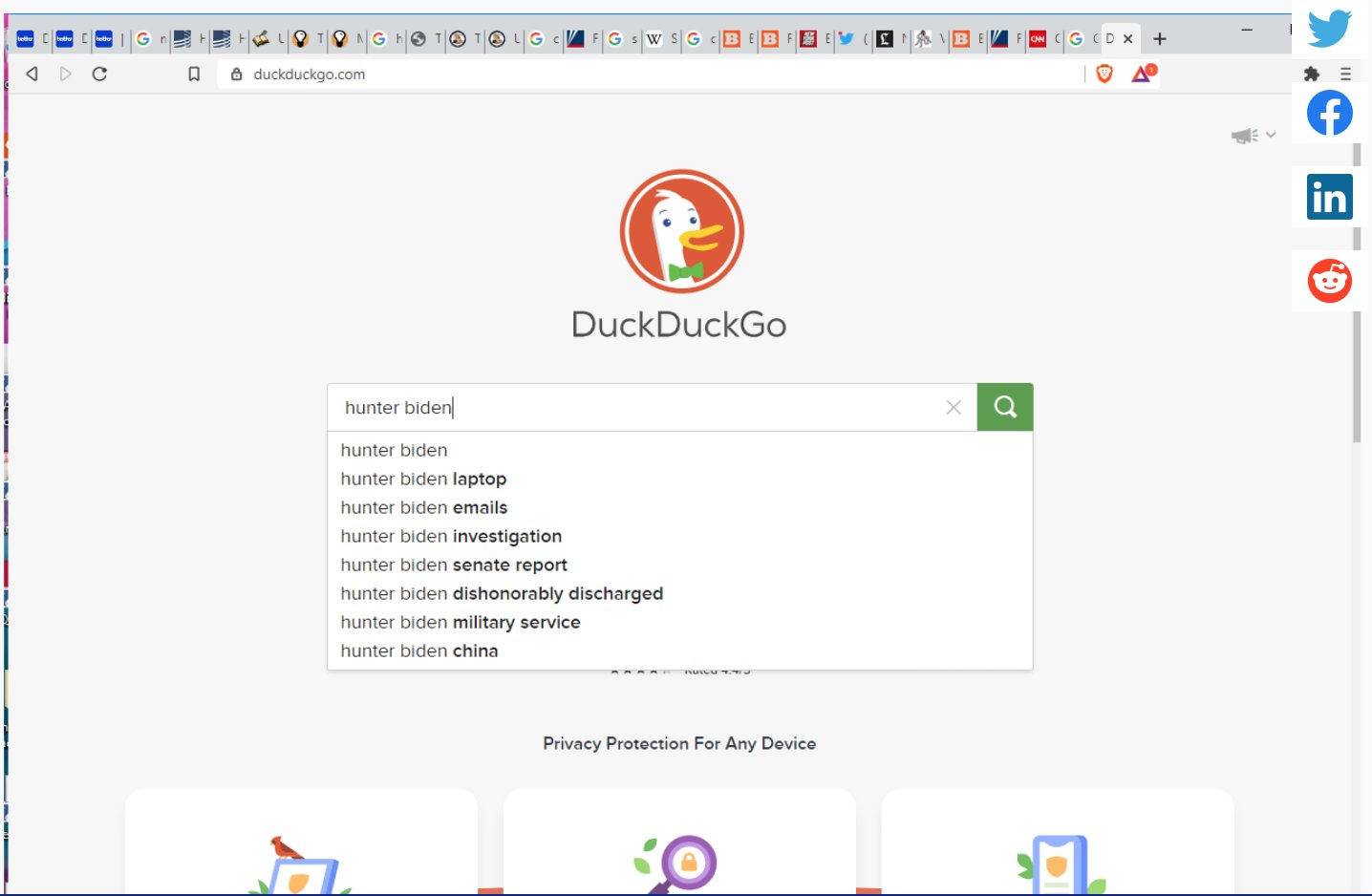1372x896 pixels.
Task: Click the 'Privacy Protection For Any Device' heading
Action: pos(679,743)
